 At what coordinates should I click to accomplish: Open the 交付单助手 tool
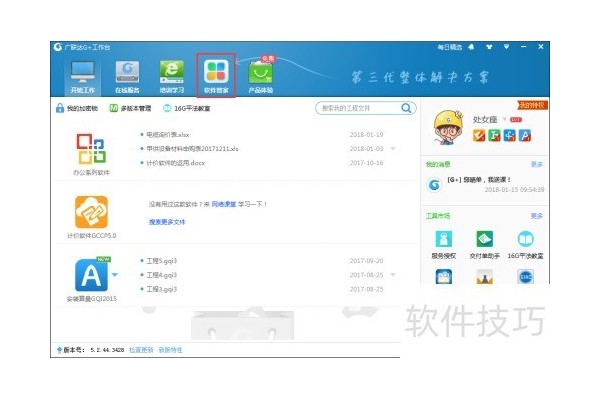484,244
